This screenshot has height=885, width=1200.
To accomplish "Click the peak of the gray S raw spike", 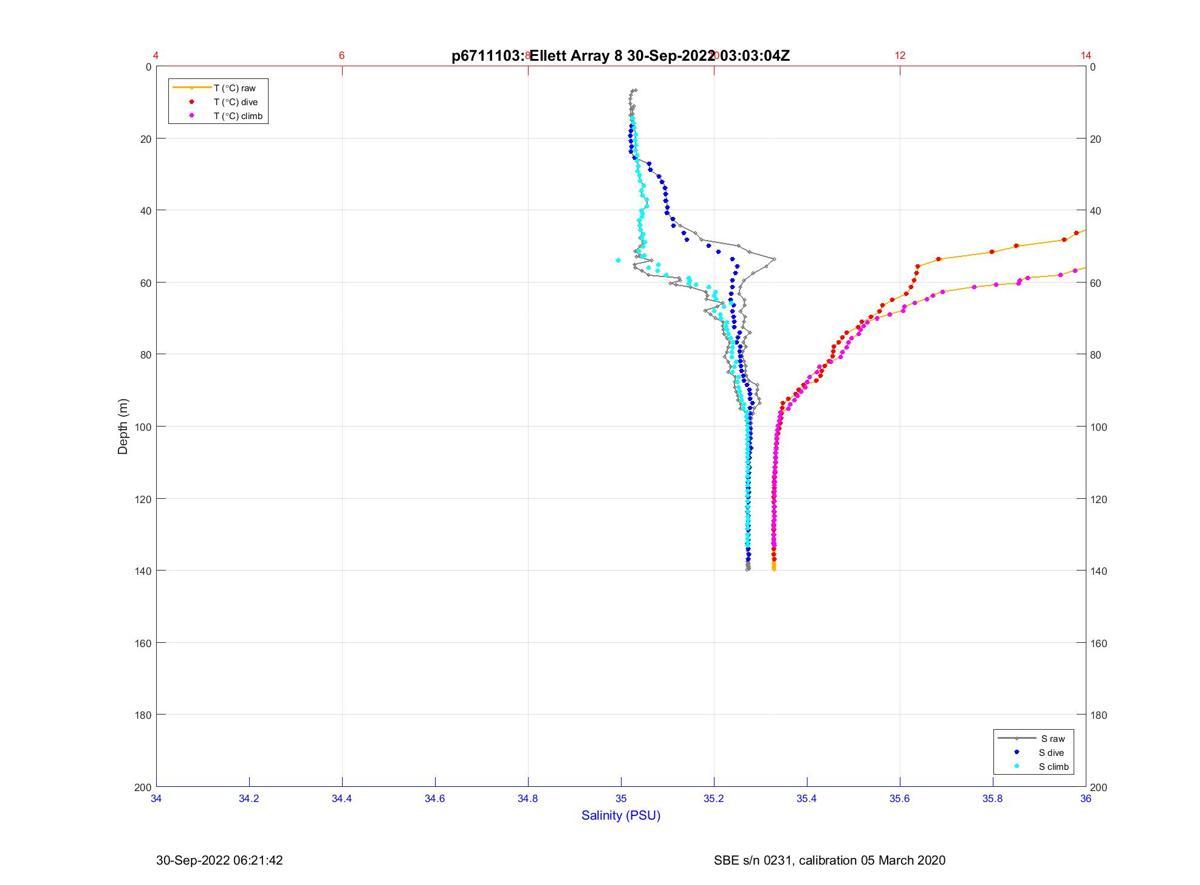I will pyautogui.click(x=773, y=259).
